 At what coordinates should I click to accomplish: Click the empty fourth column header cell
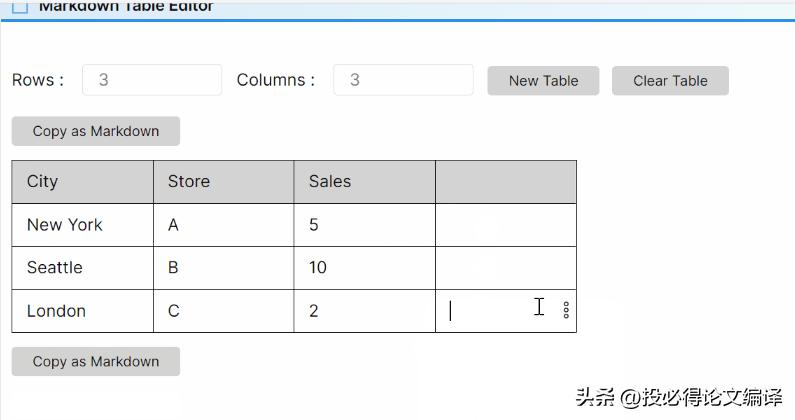tap(505, 182)
